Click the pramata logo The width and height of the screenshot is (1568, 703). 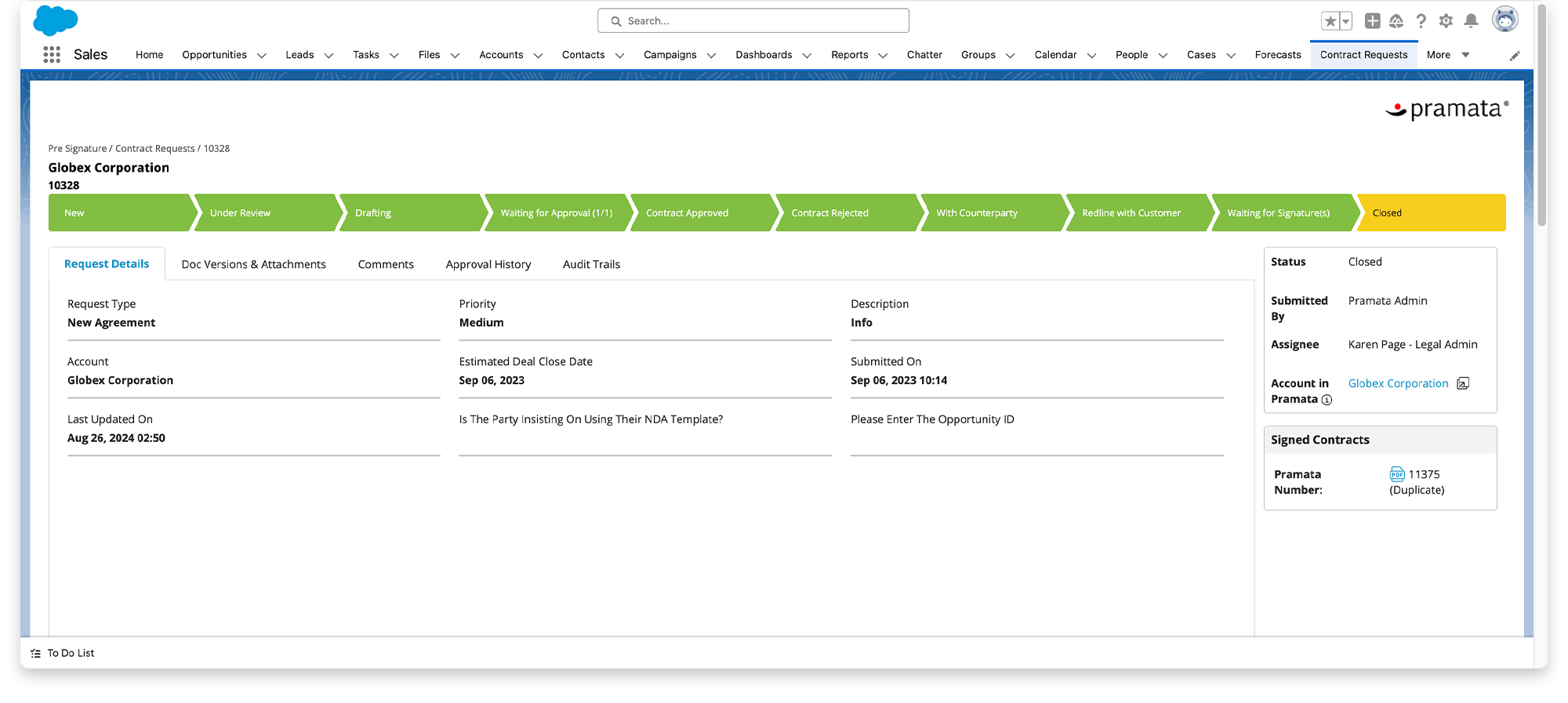1446,110
